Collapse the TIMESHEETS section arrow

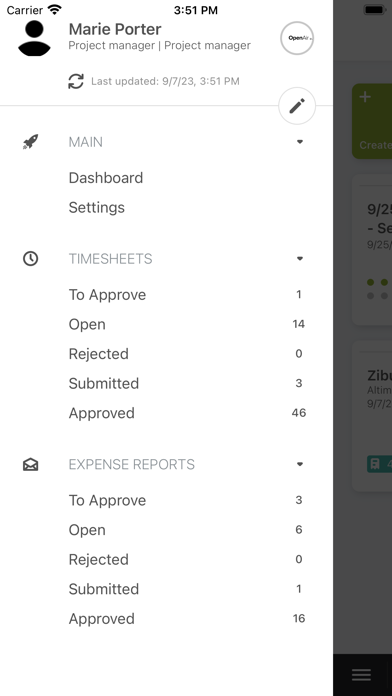click(300, 259)
